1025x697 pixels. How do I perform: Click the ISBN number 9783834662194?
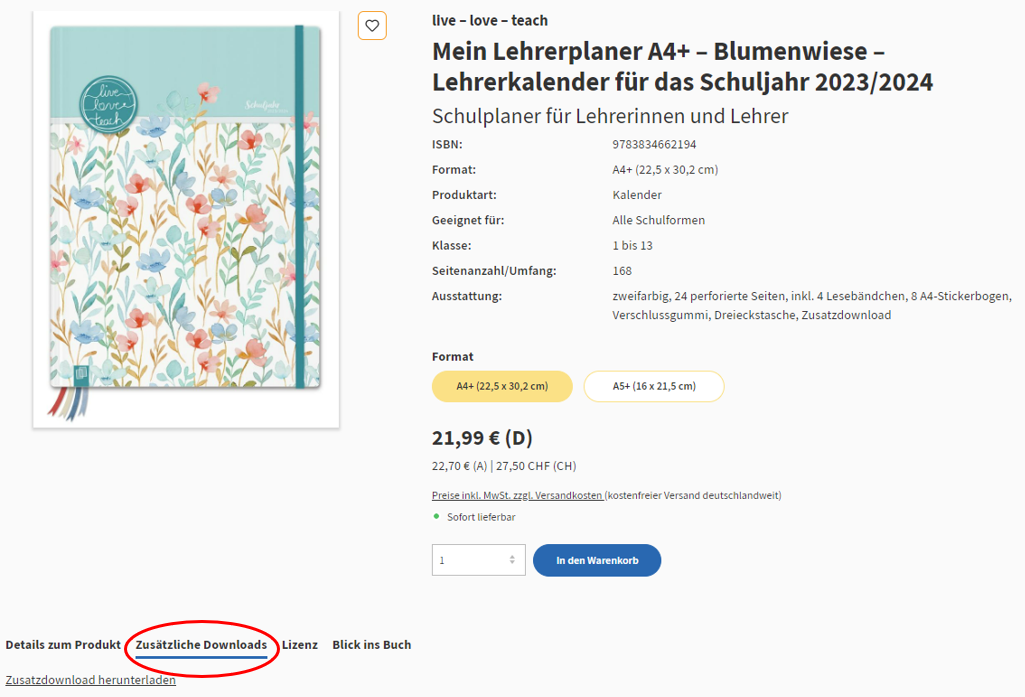pyautogui.click(x=654, y=144)
